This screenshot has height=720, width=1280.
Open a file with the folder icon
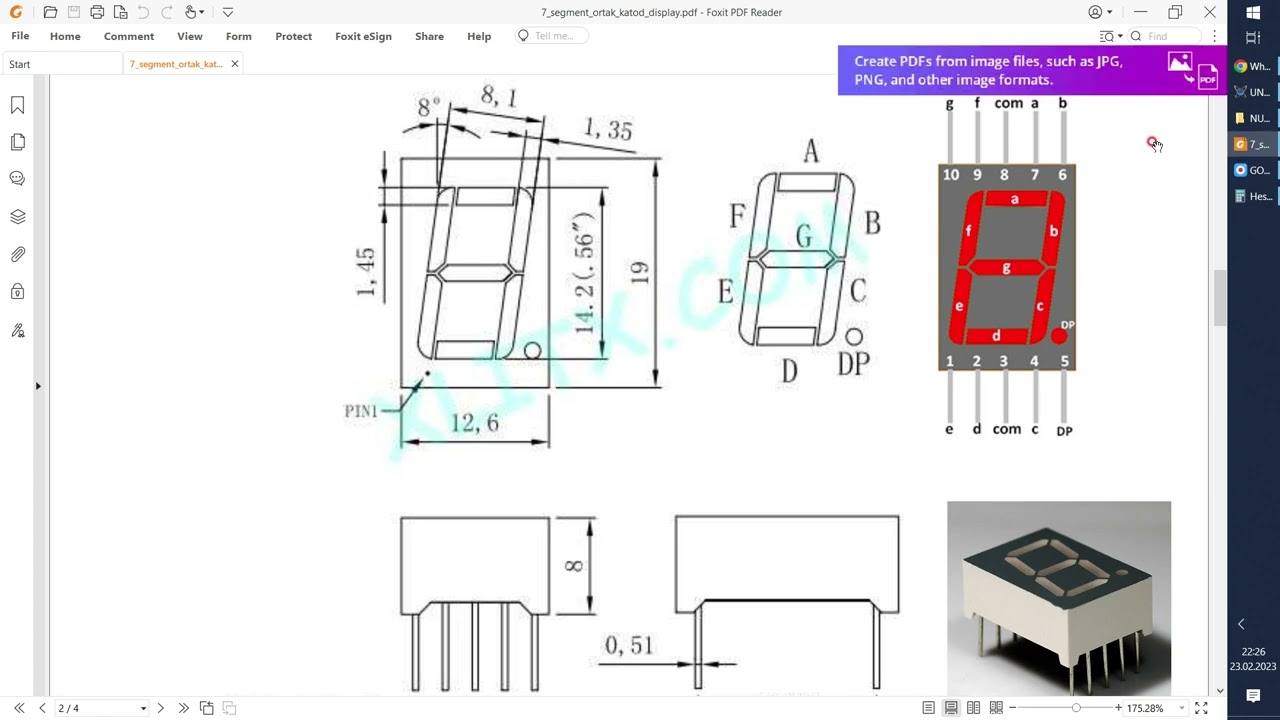coord(50,12)
